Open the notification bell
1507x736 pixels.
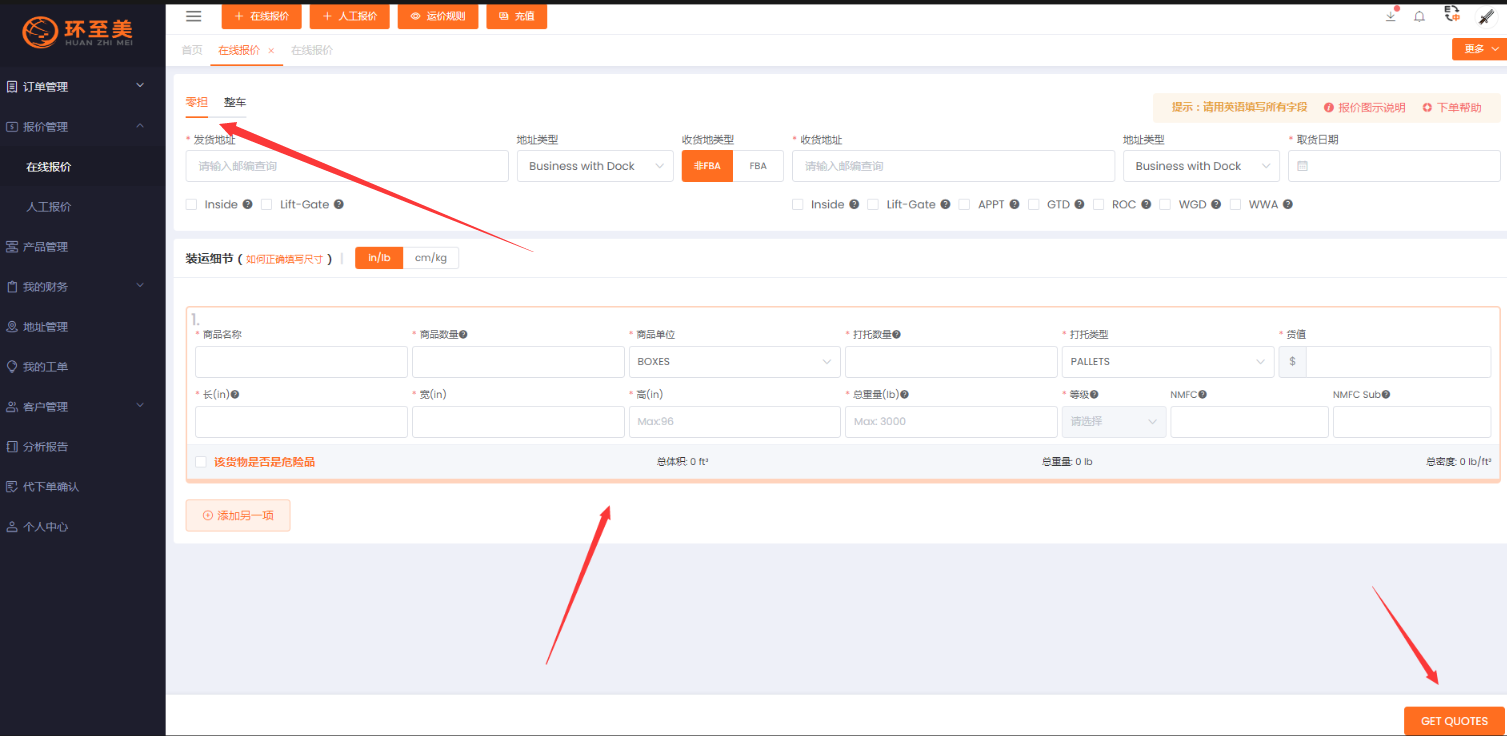1419,17
